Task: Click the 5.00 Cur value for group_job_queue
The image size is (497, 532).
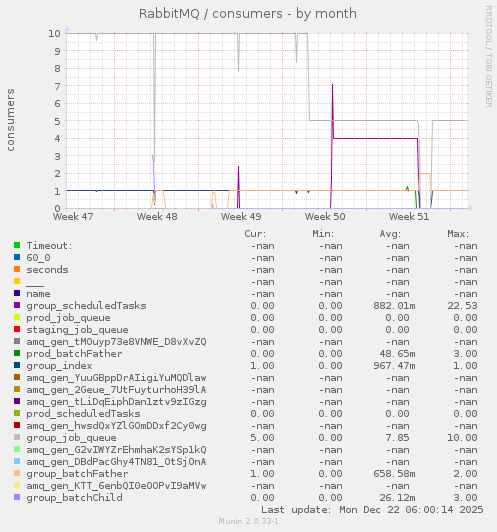Action: pyautogui.click(x=262, y=438)
